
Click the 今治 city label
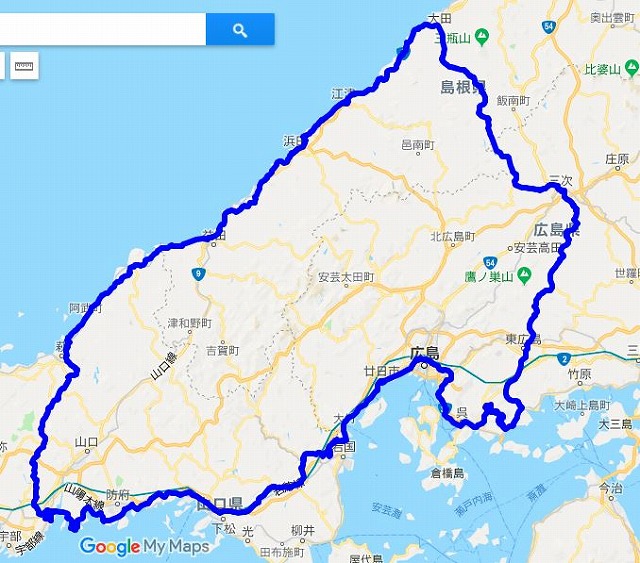click(x=610, y=487)
